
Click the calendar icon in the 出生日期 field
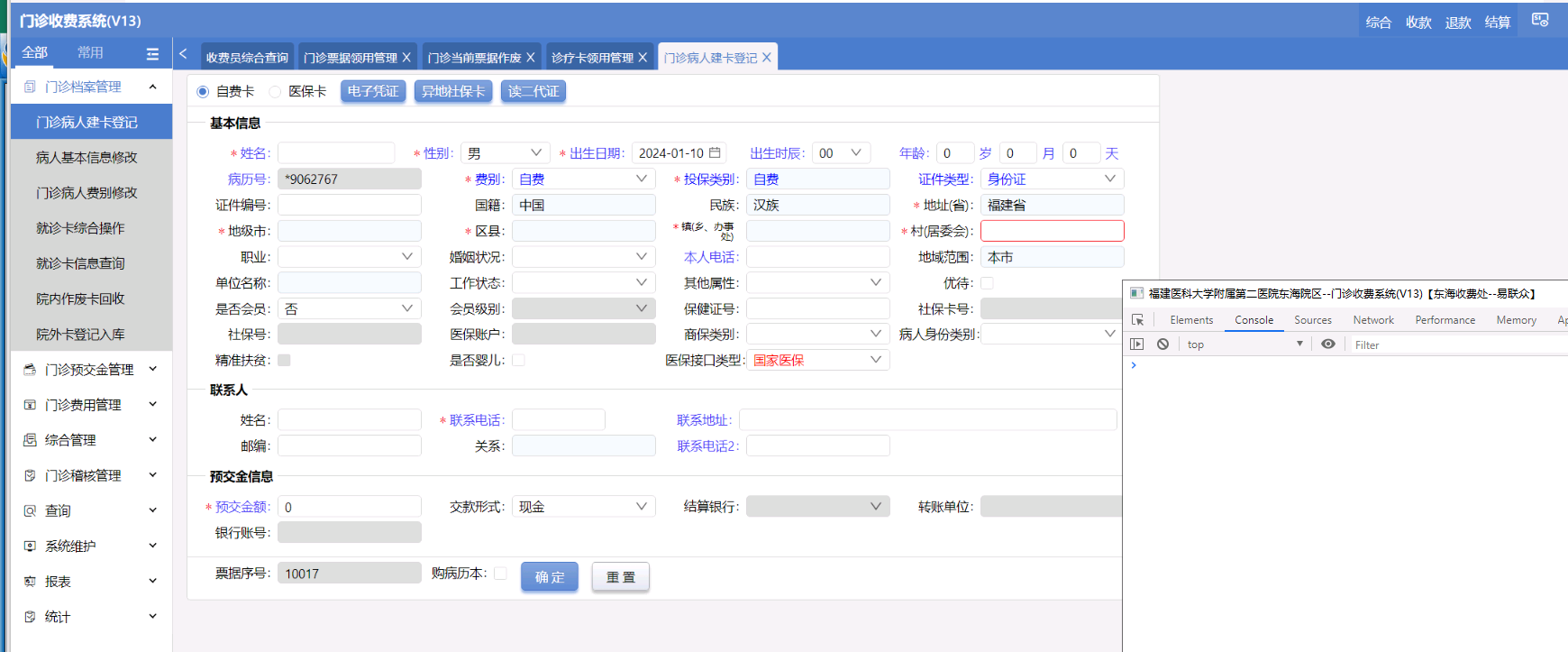point(715,153)
